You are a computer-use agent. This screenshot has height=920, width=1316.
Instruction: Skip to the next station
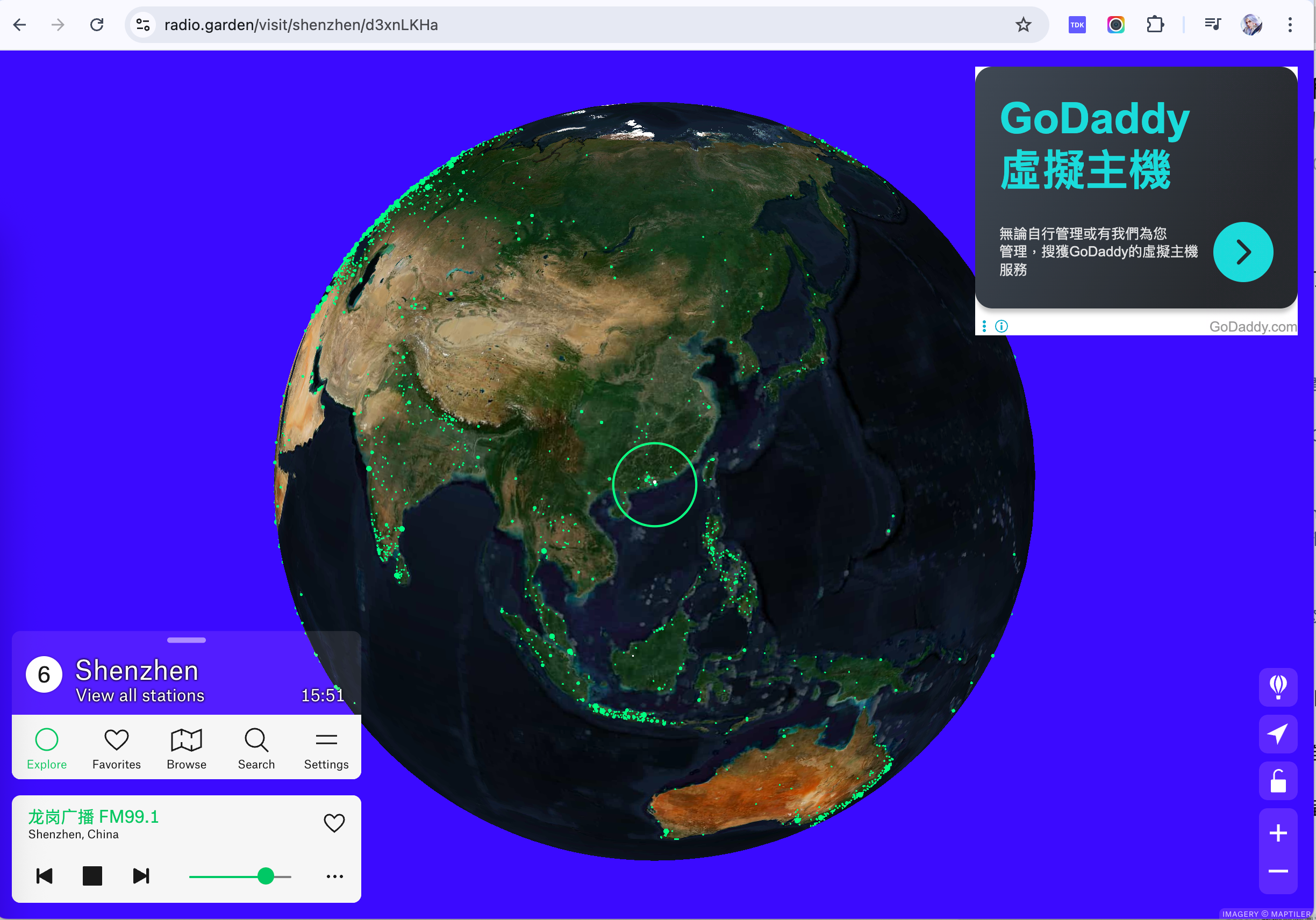click(x=141, y=876)
